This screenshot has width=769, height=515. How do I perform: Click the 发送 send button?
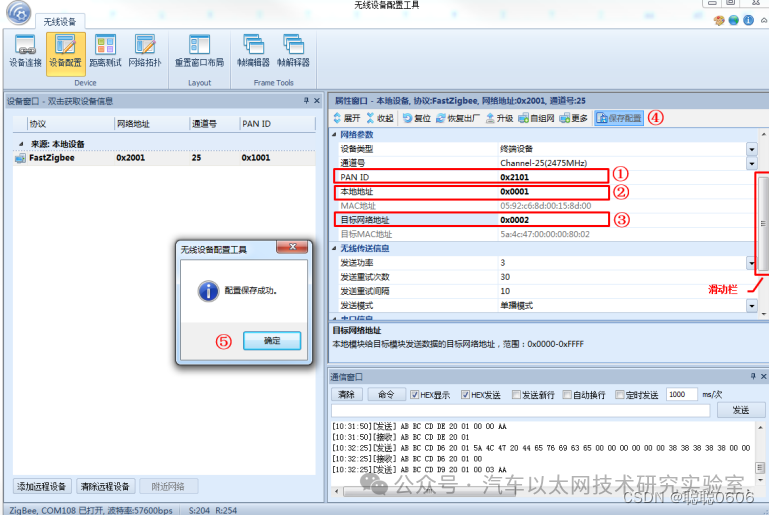click(741, 410)
